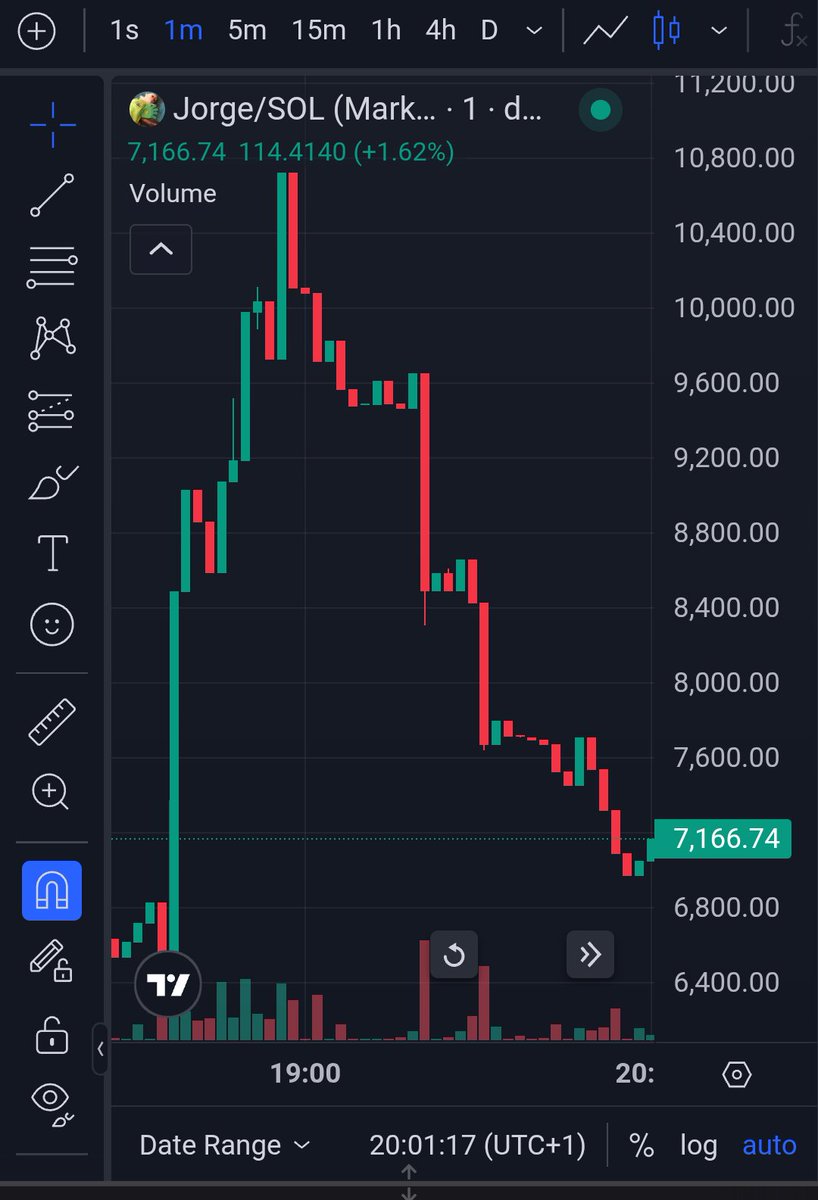Select the crosshair cursor tool

coord(52,124)
